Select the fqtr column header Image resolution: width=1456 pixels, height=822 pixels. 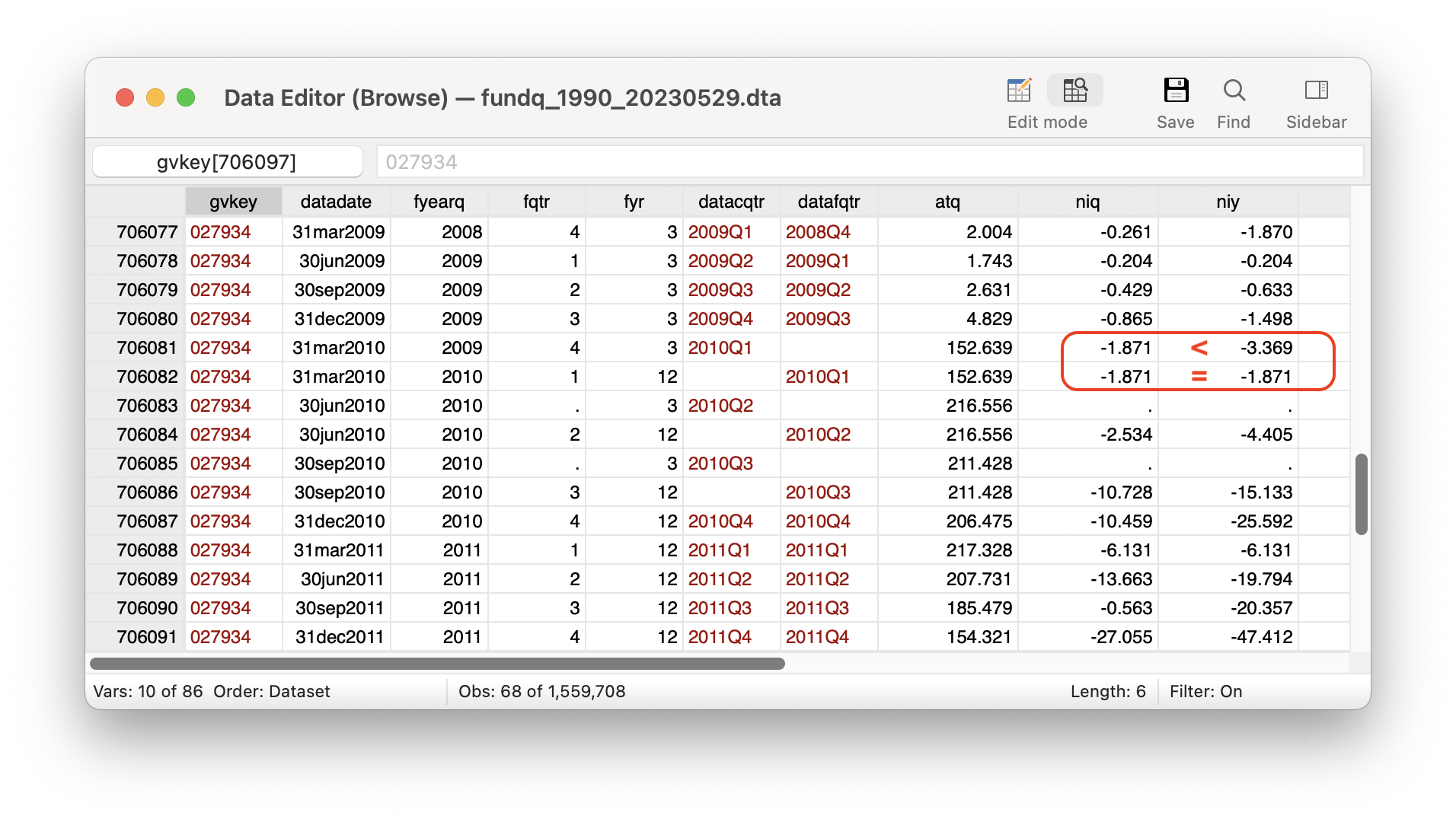tap(536, 202)
